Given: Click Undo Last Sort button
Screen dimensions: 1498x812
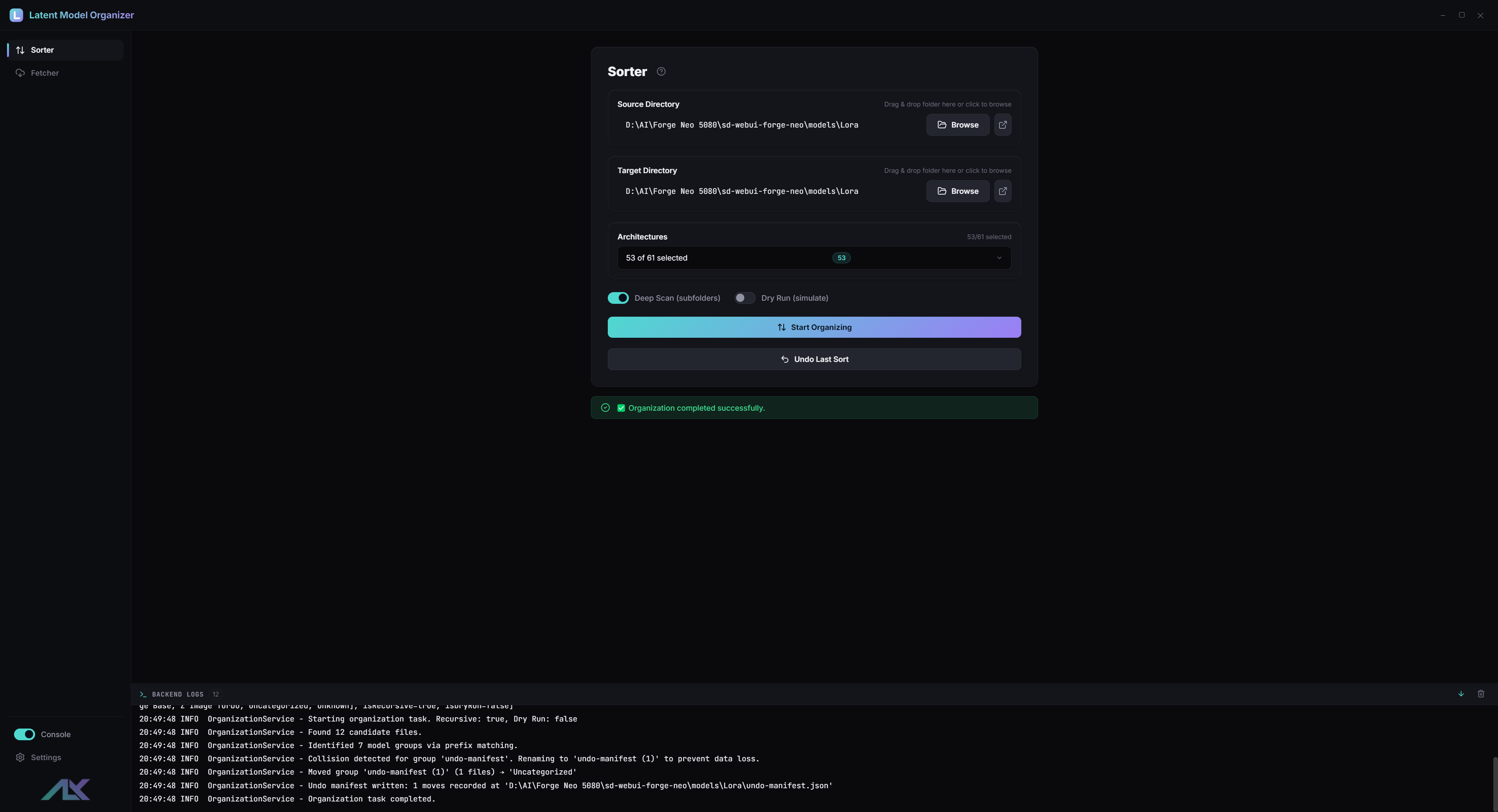Looking at the screenshot, I should coord(814,359).
